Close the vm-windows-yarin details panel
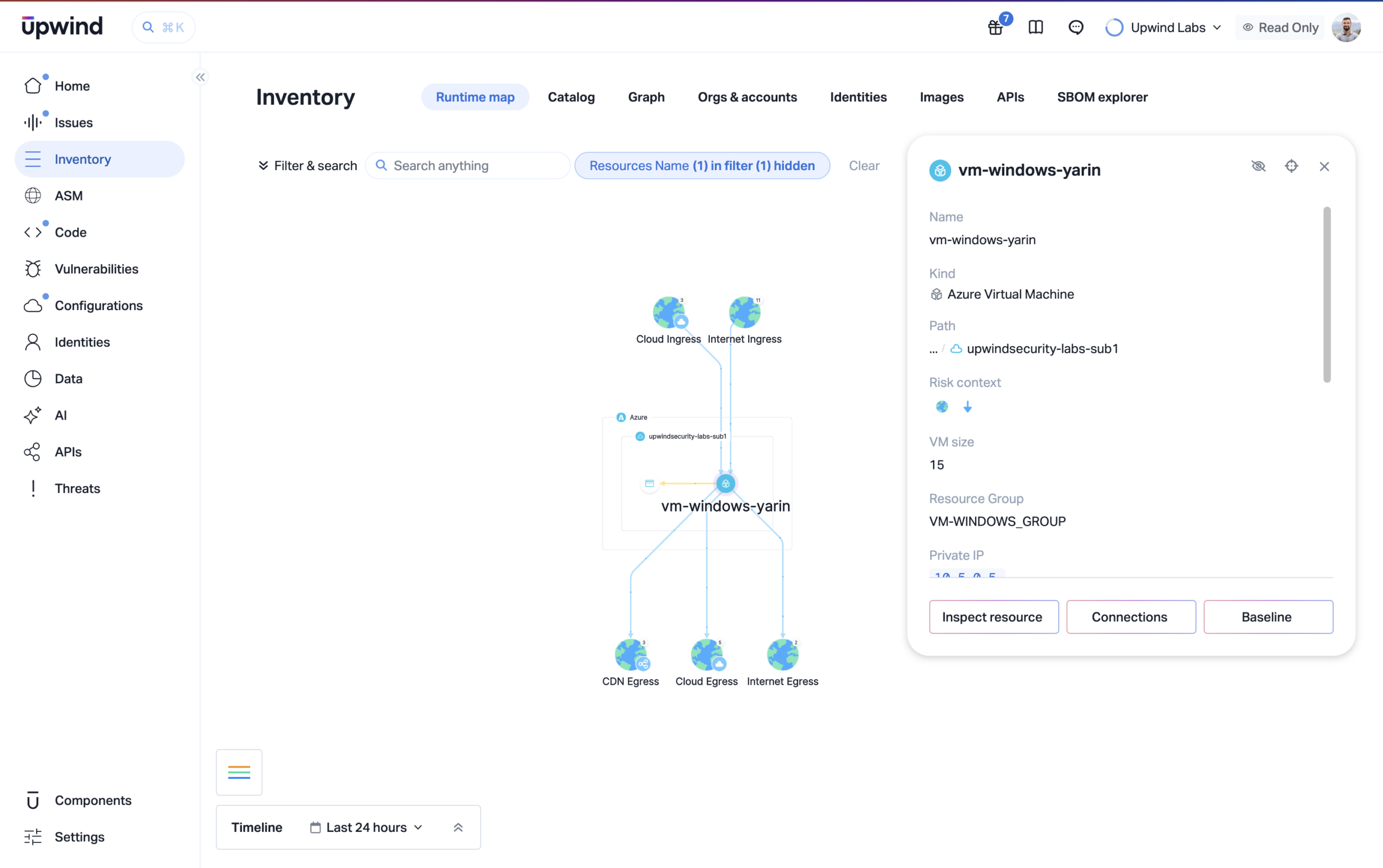 coord(1325,166)
